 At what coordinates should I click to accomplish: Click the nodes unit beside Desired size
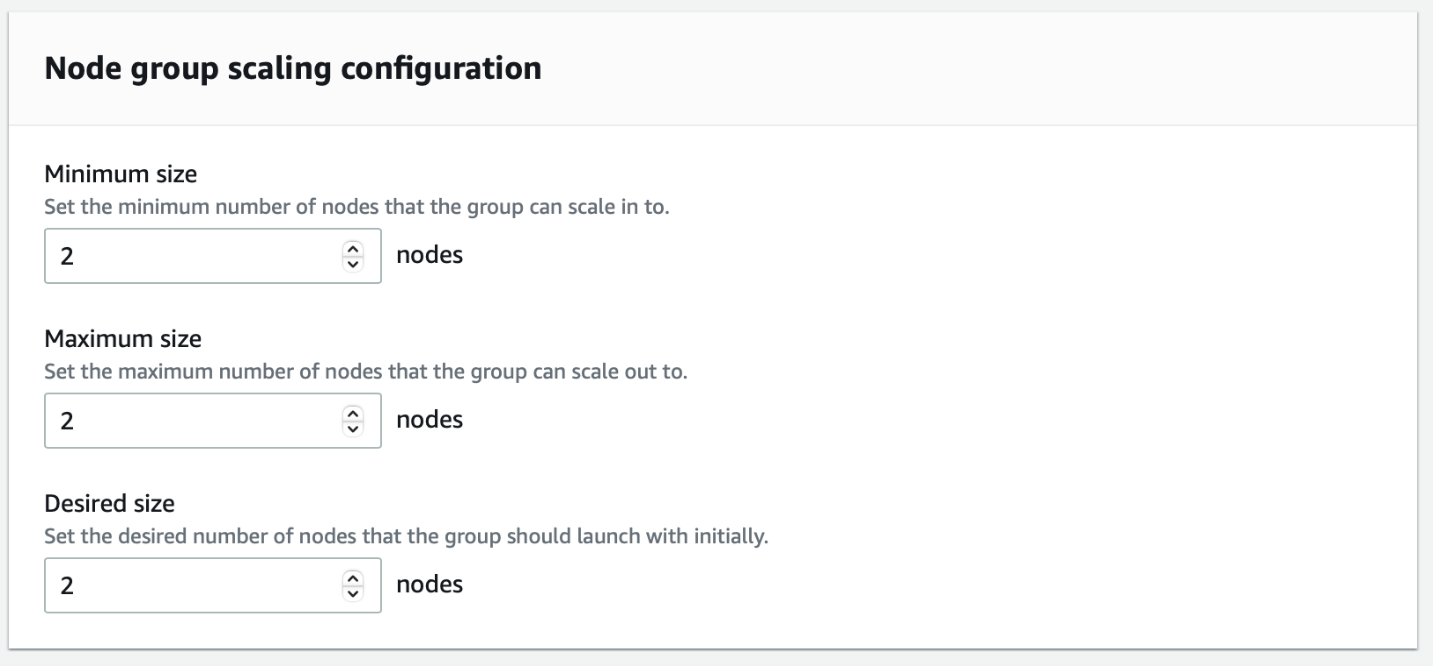tap(430, 584)
